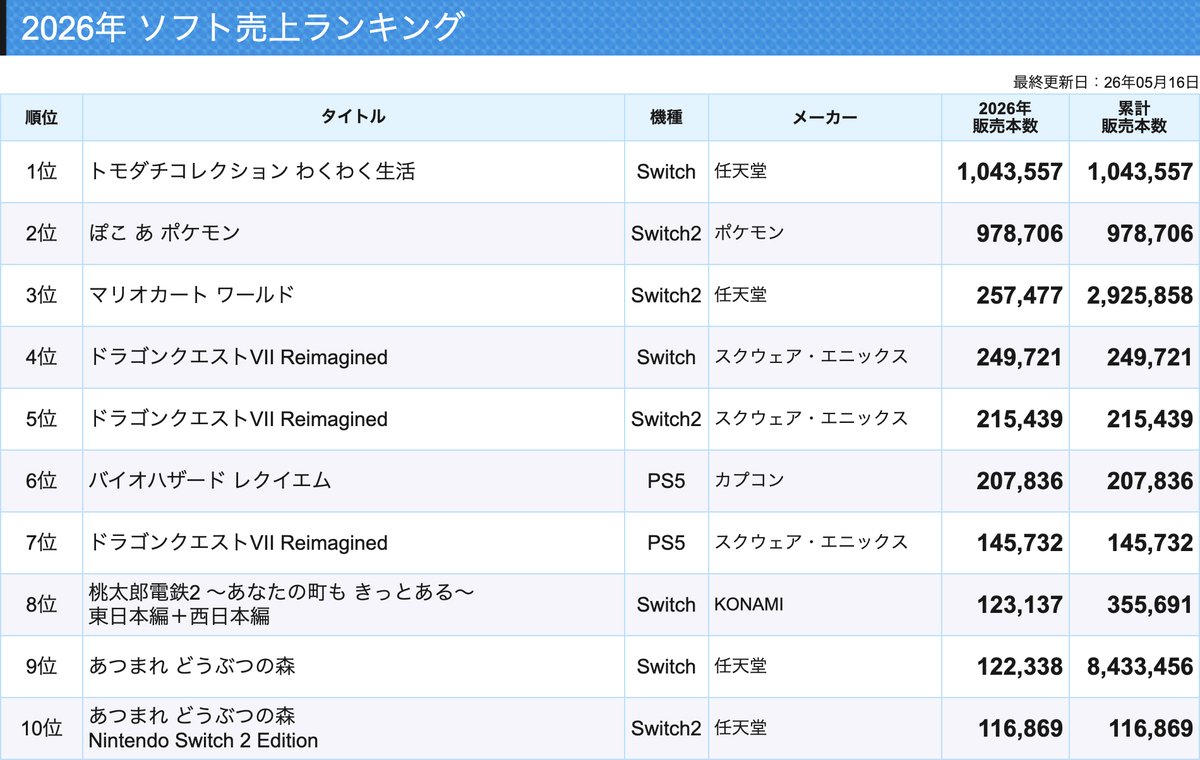
Task: Click rank cell 7位
Action: (x=42, y=543)
